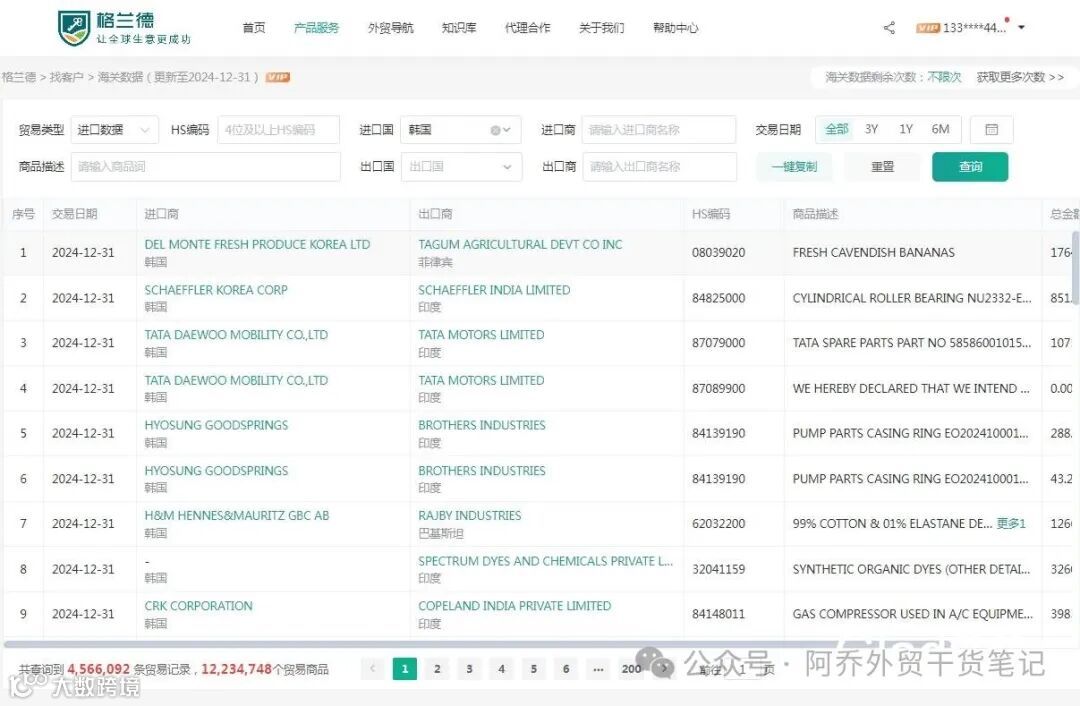Go to page 6 of results

566,669
